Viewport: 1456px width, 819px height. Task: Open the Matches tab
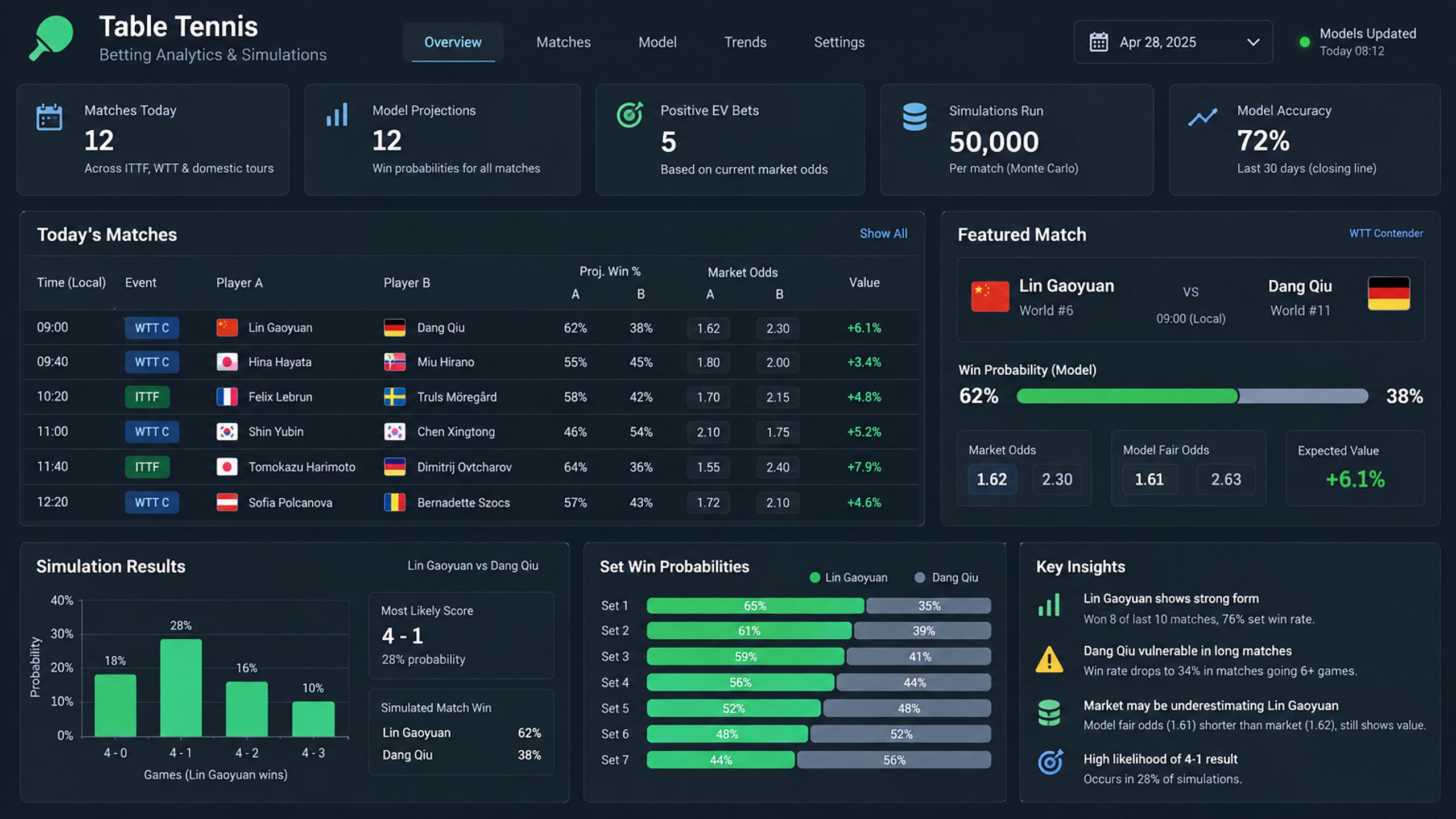pos(563,42)
